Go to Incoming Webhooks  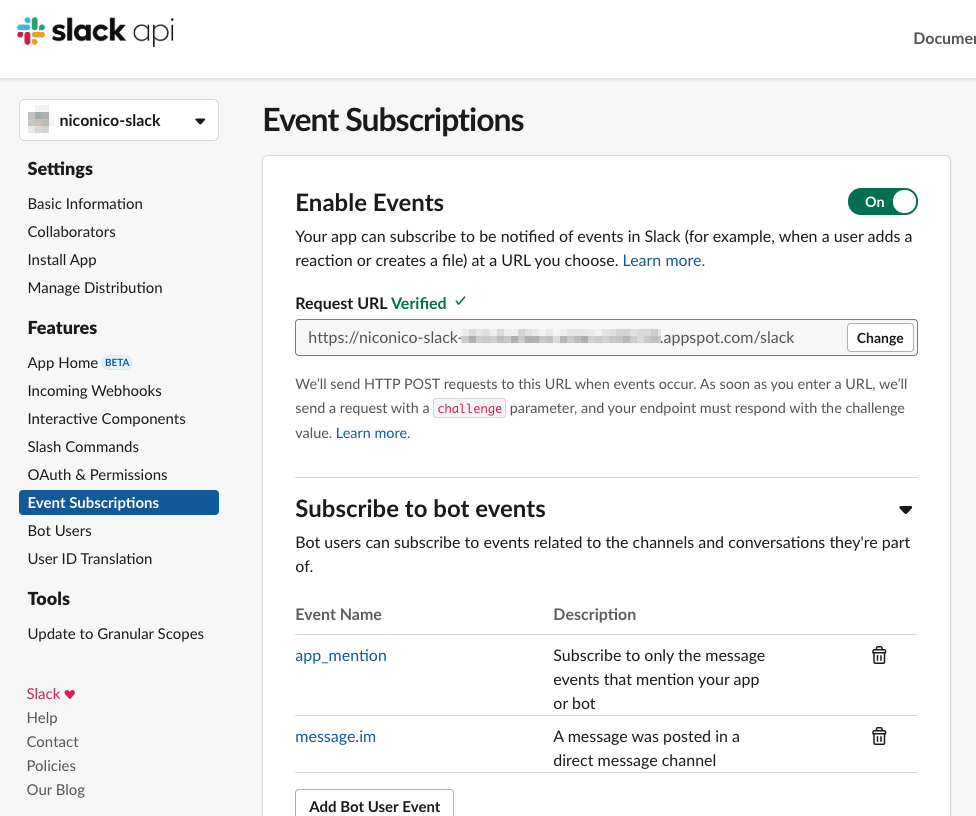point(95,391)
